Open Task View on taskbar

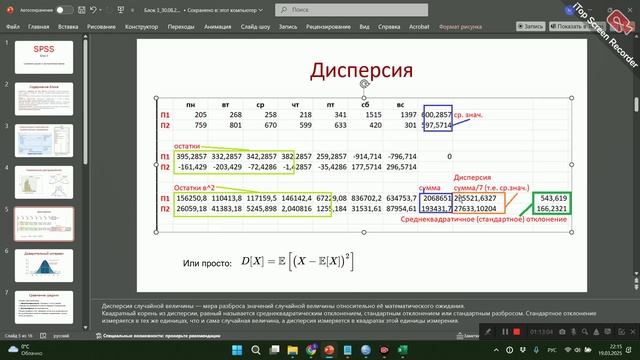coord(274,350)
